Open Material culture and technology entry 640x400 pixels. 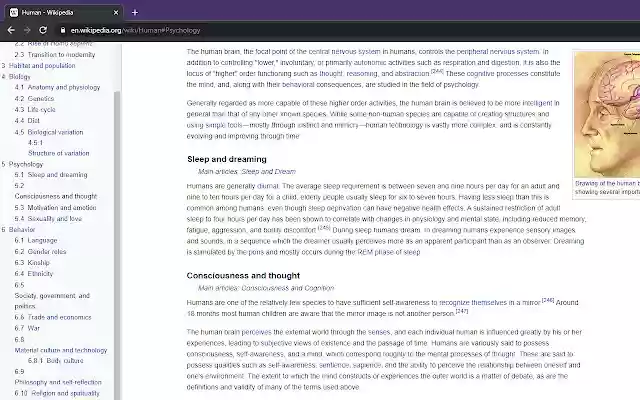pyautogui.click(x=61, y=350)
